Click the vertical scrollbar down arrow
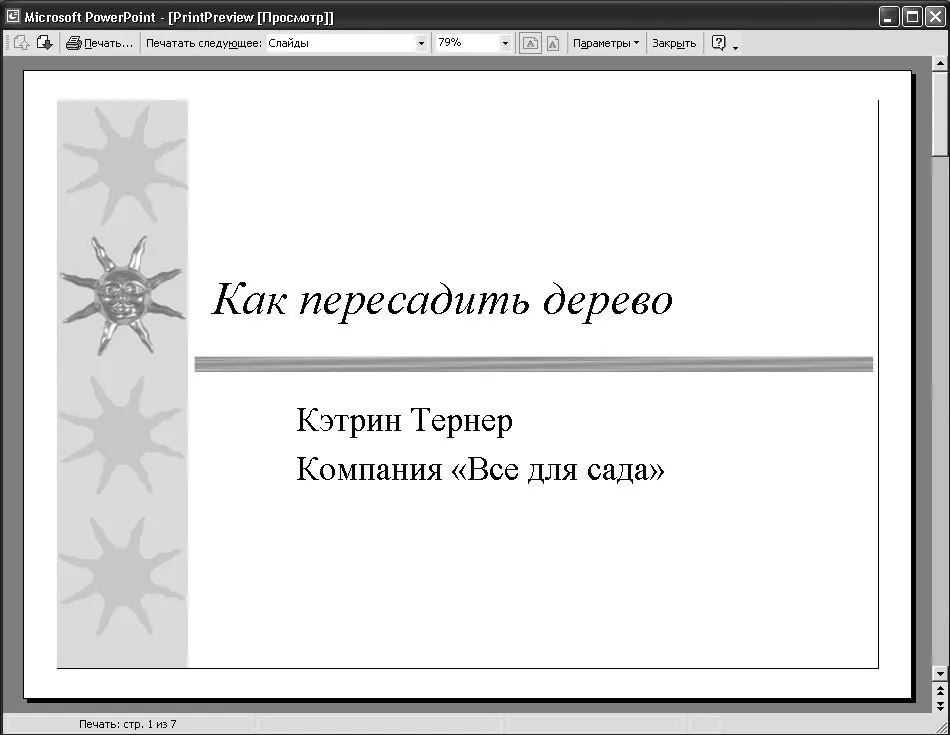The width and height of the screenshot is (950, 735). [x=940, y=673]
